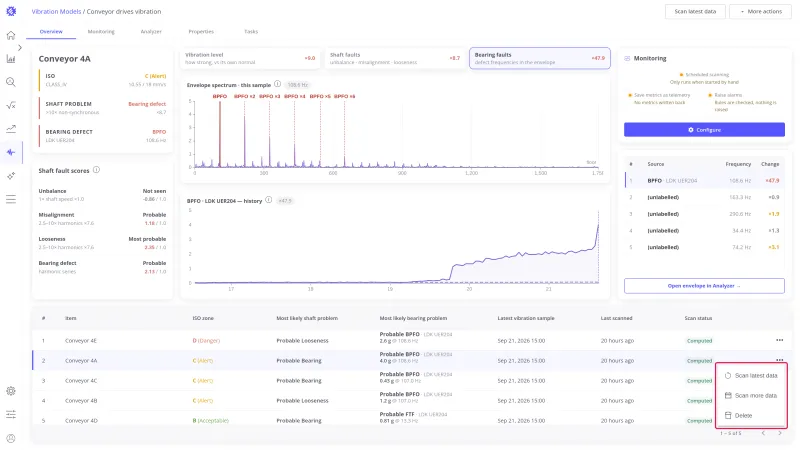Open the sliders icon in the sidebar
800x450 pixels.
click(11, 414)
